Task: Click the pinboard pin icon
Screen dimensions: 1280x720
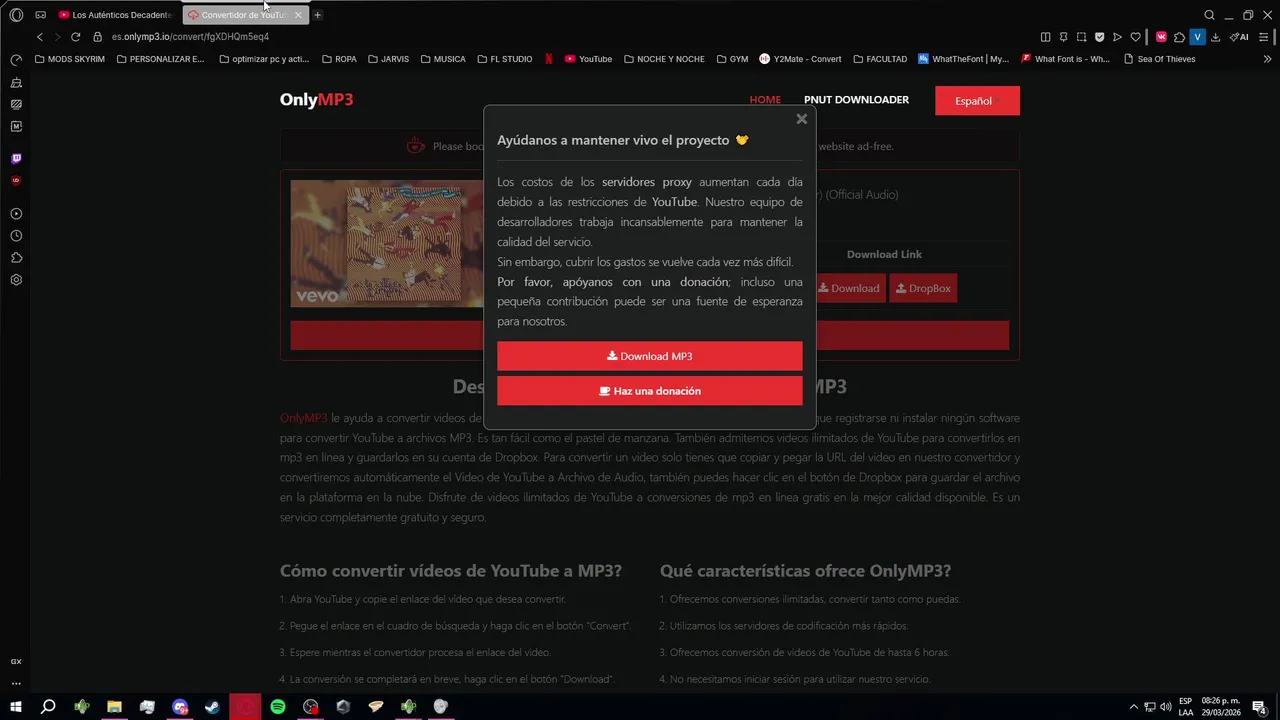Action: click(1063, 37)
